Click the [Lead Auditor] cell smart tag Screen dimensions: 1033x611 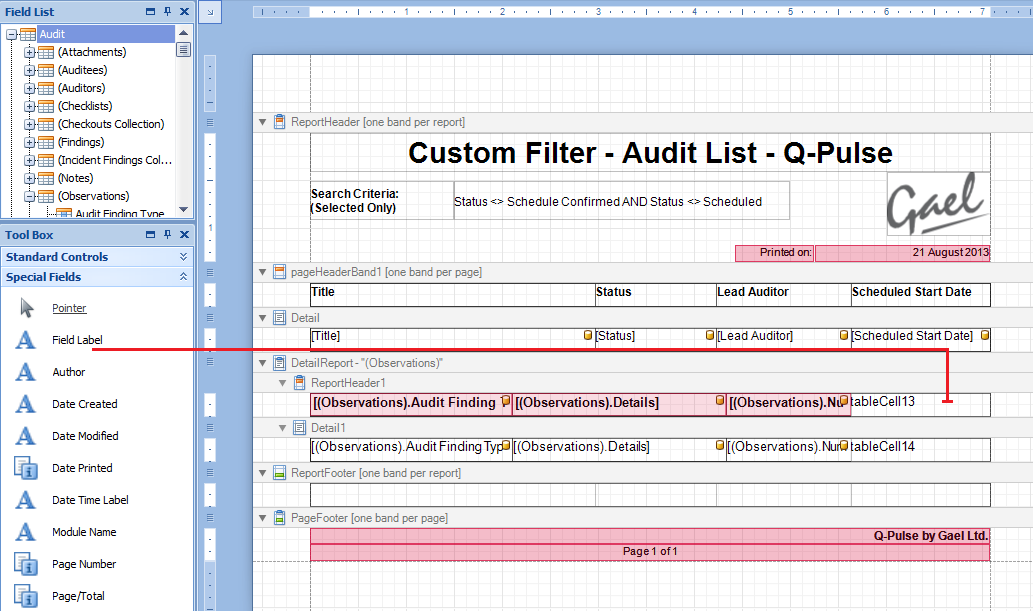click(844, 335)
